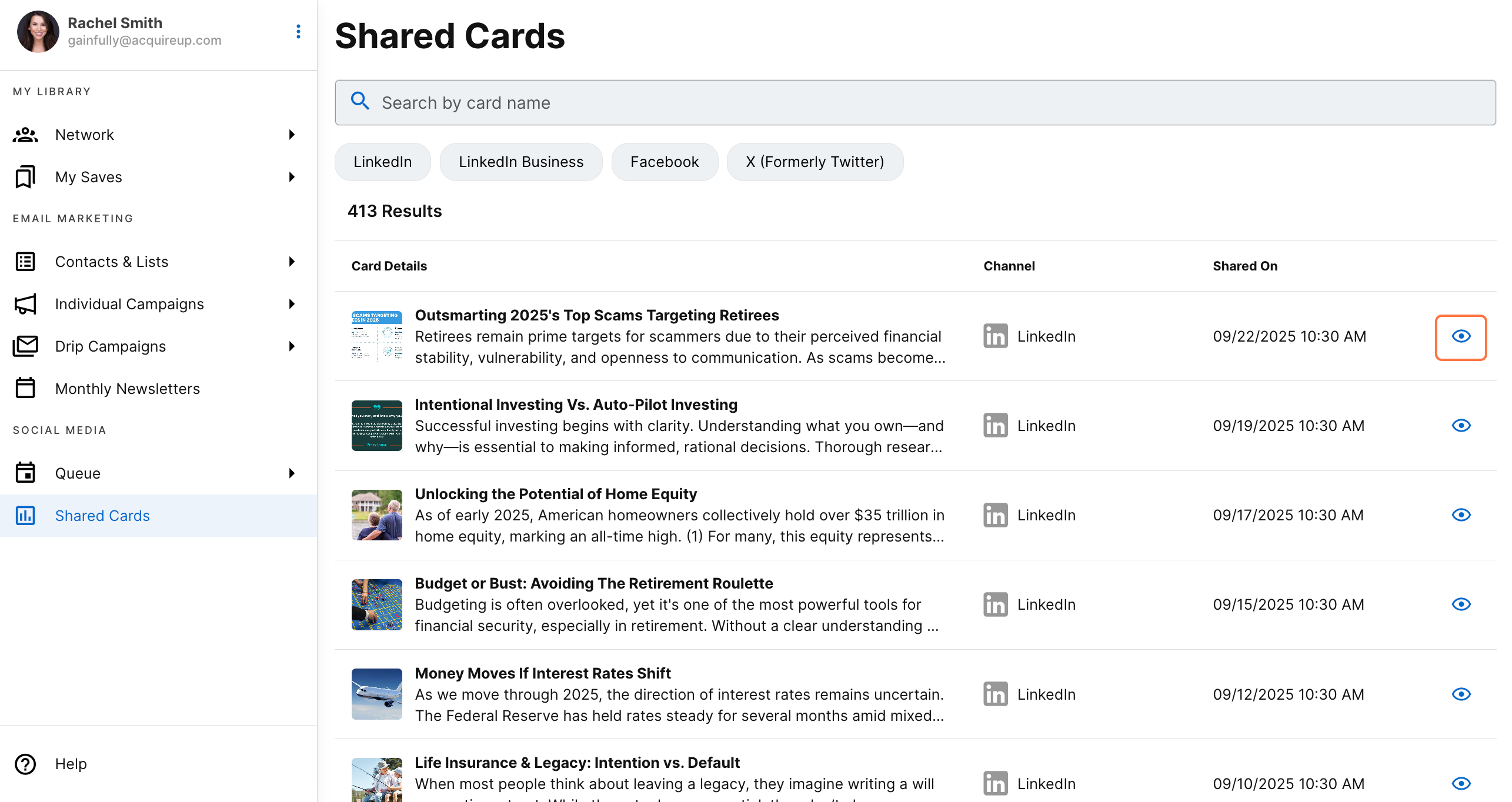Filter by X (Formerly Twitter) chip

coord(815,162)
